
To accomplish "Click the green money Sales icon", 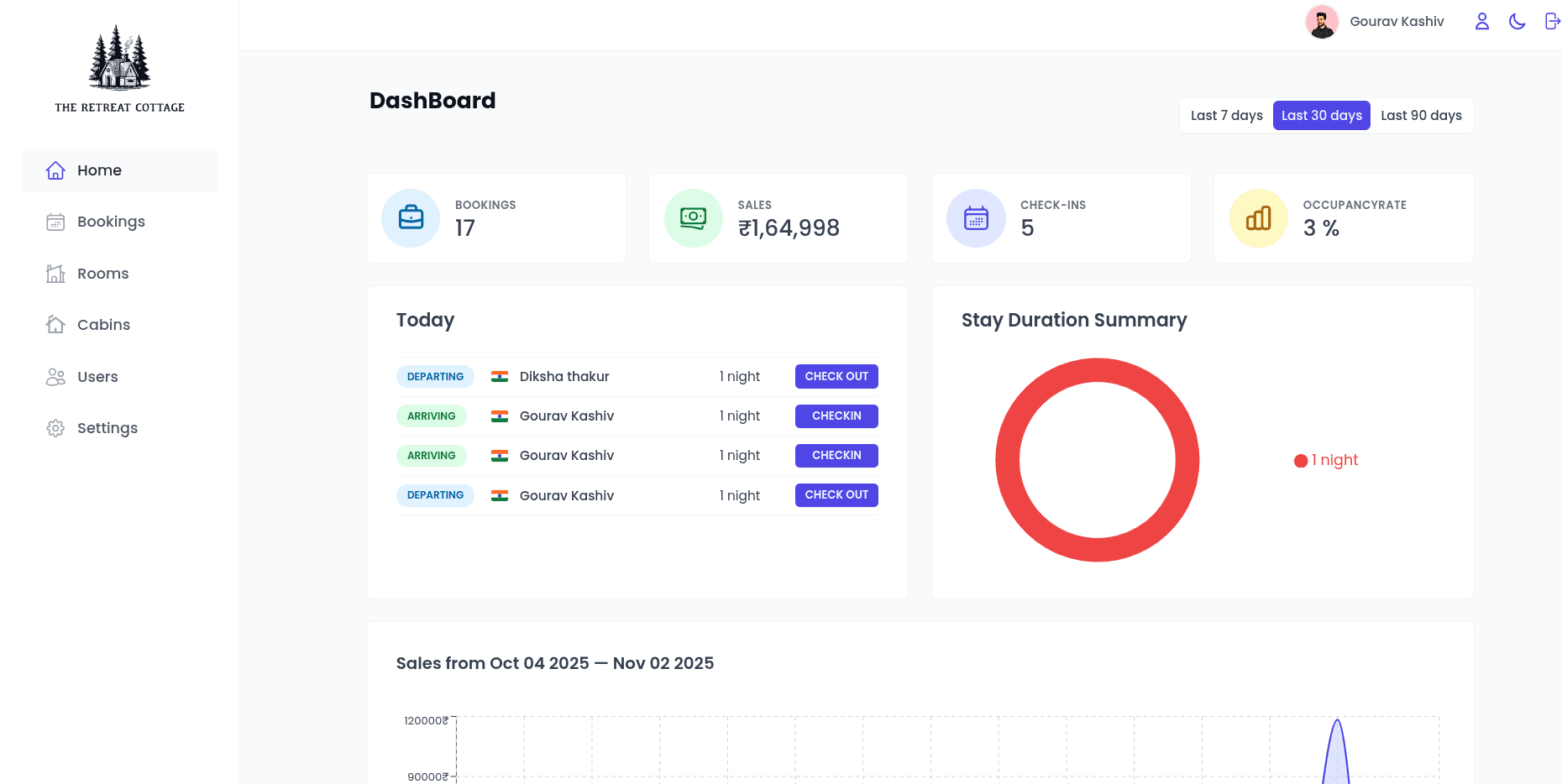I will coord(693,217).
